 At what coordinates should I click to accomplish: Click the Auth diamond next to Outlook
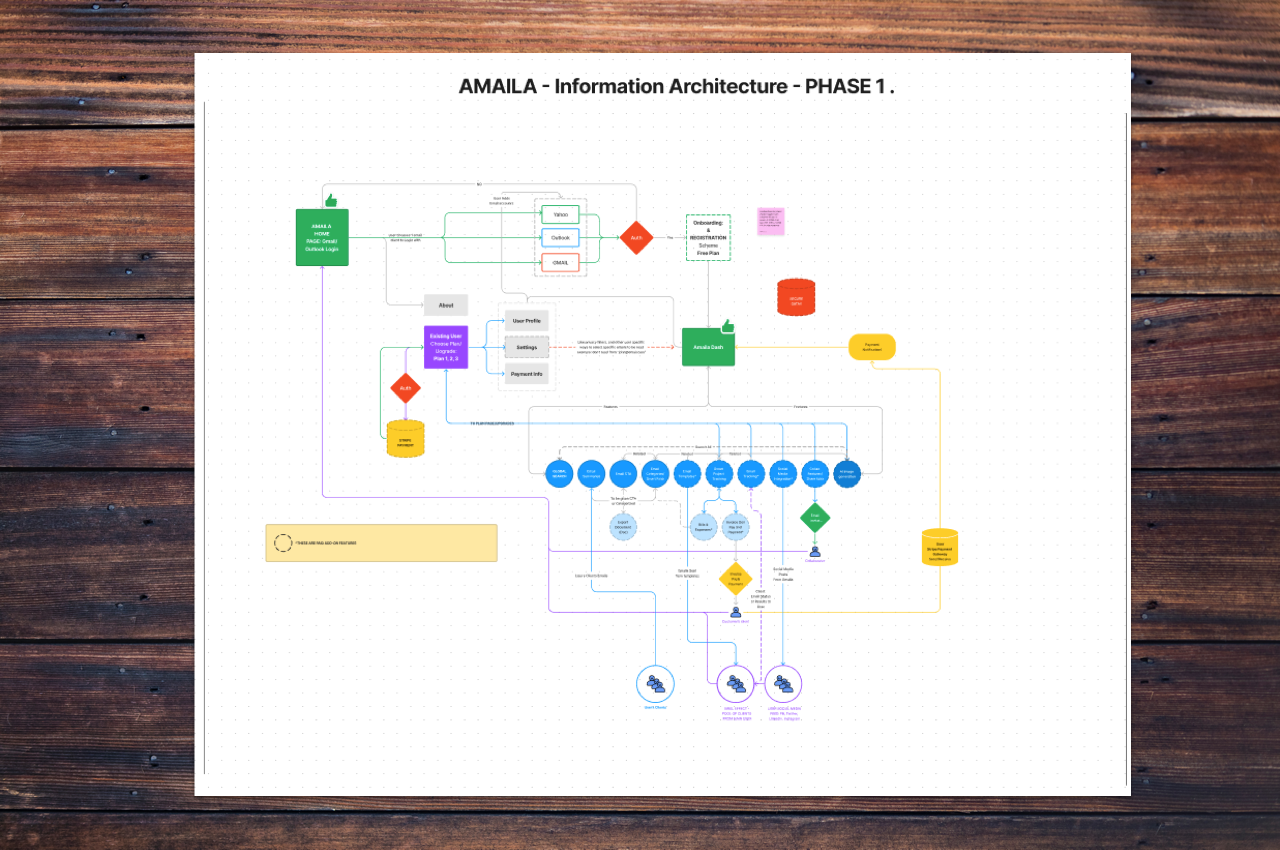click(636, 238)
